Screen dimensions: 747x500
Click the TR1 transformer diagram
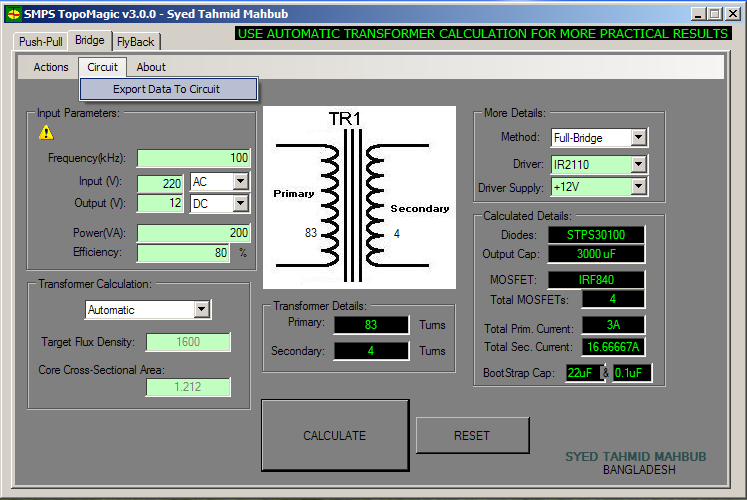[359, 197]
